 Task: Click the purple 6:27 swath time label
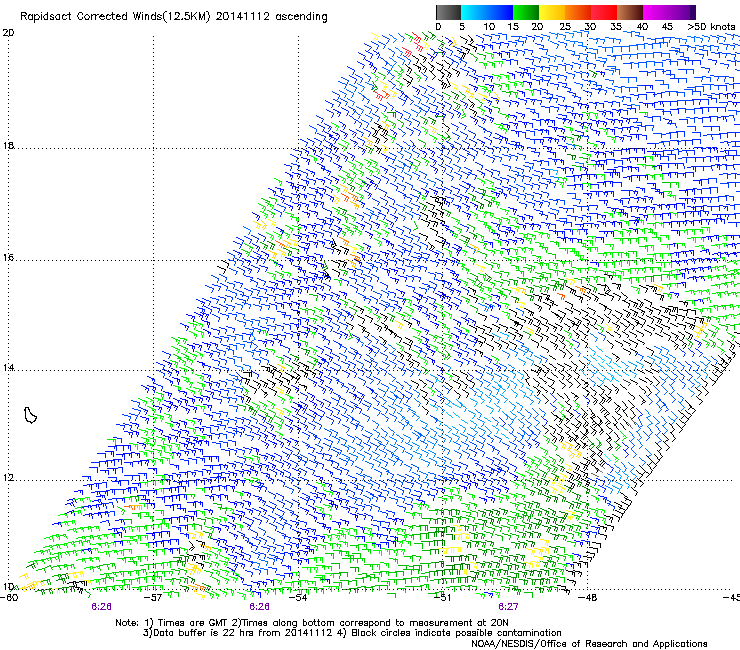coord(508,607)
